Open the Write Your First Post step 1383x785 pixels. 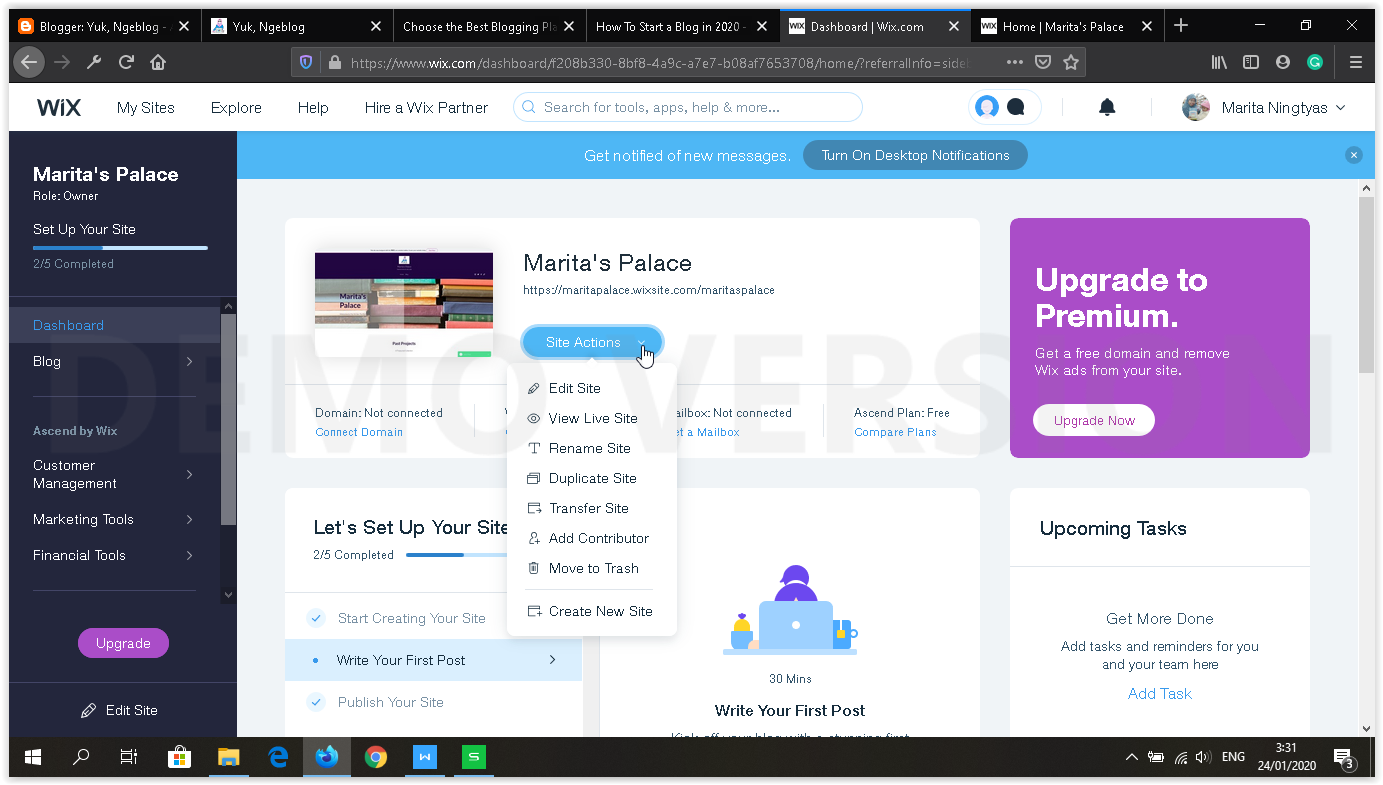[x=433, y=660]
